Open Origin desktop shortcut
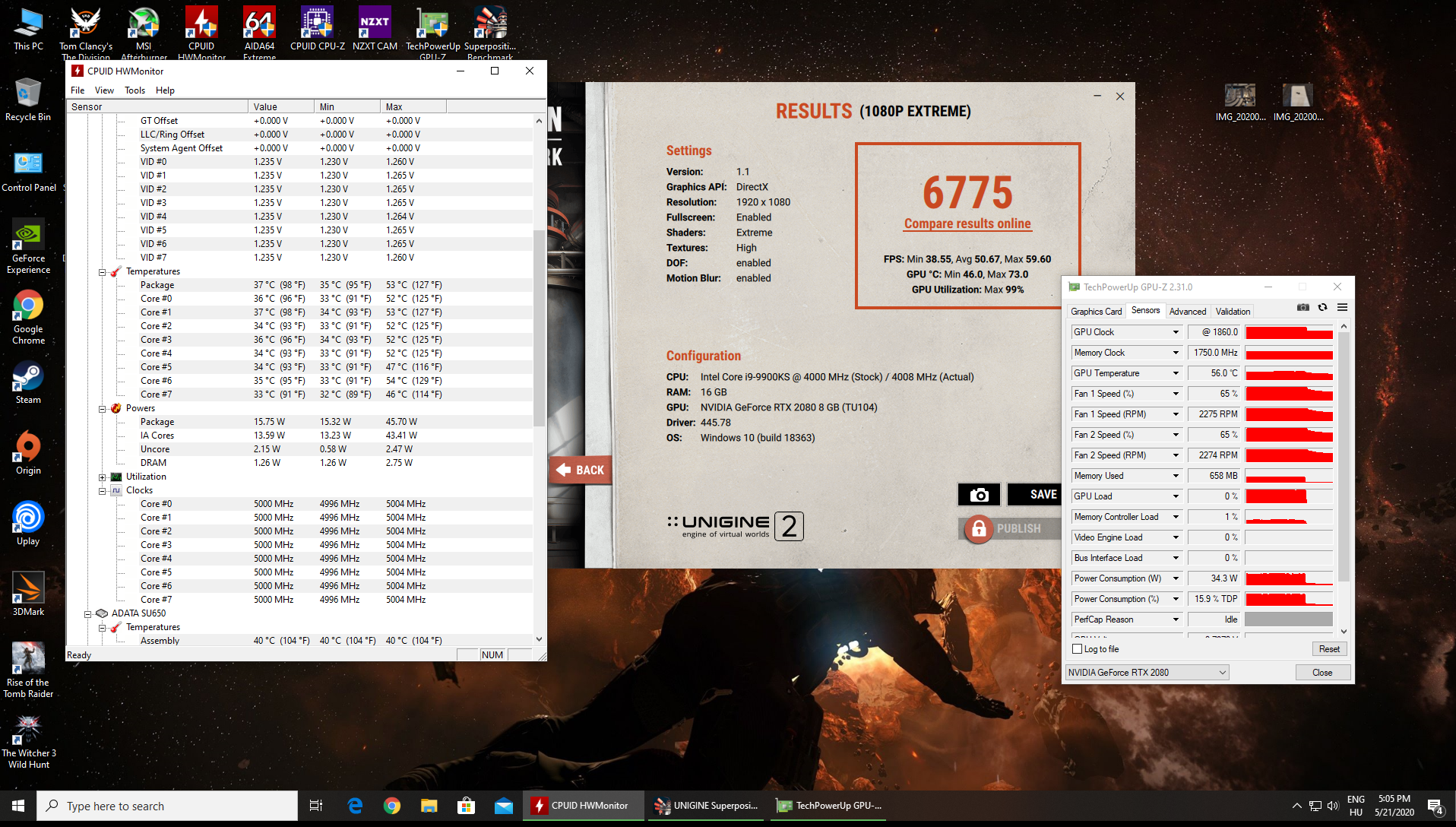 (x=28, y=453)
